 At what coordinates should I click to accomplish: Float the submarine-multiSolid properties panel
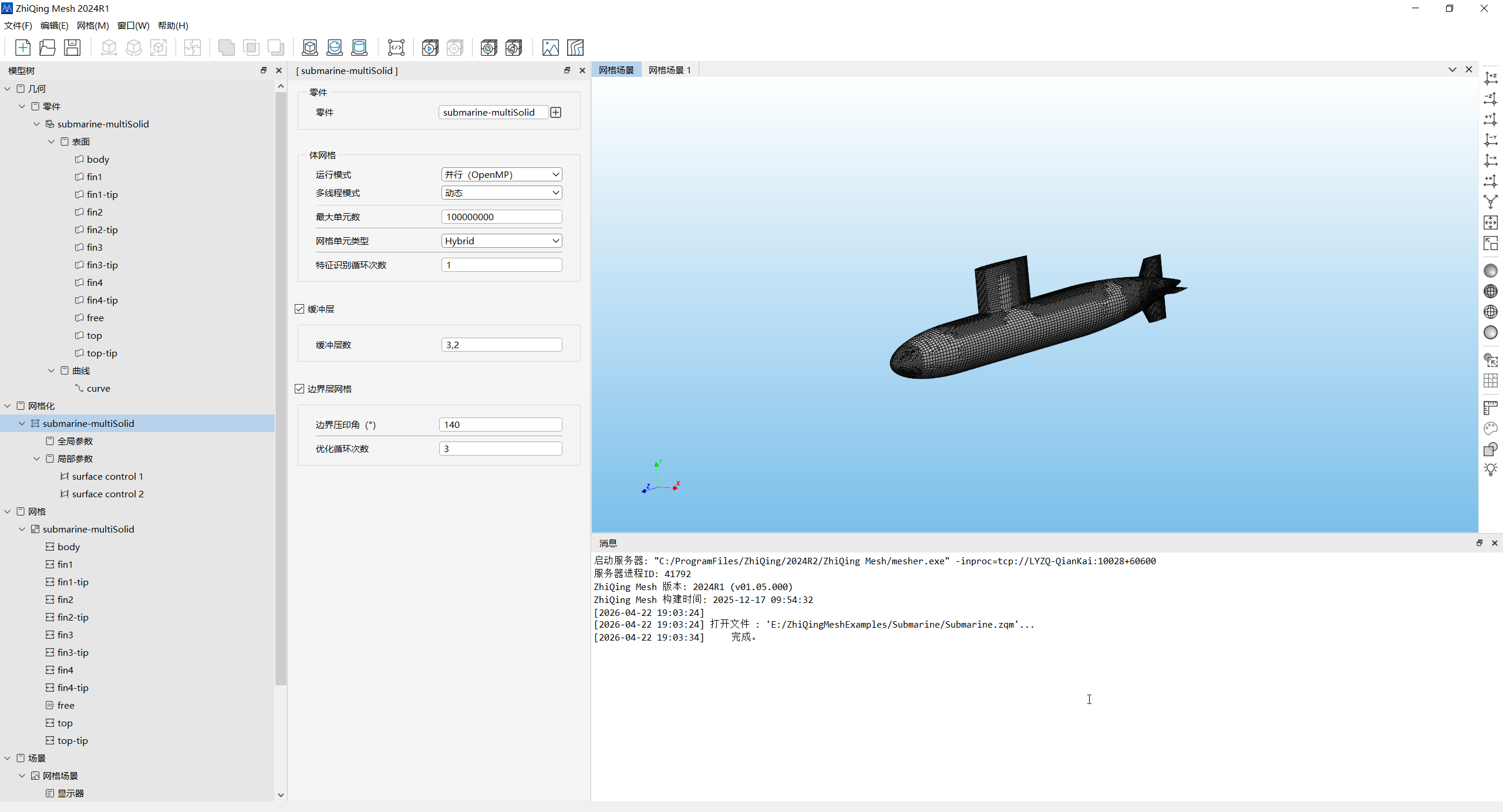pyautogui.click(x=567, y=70)
